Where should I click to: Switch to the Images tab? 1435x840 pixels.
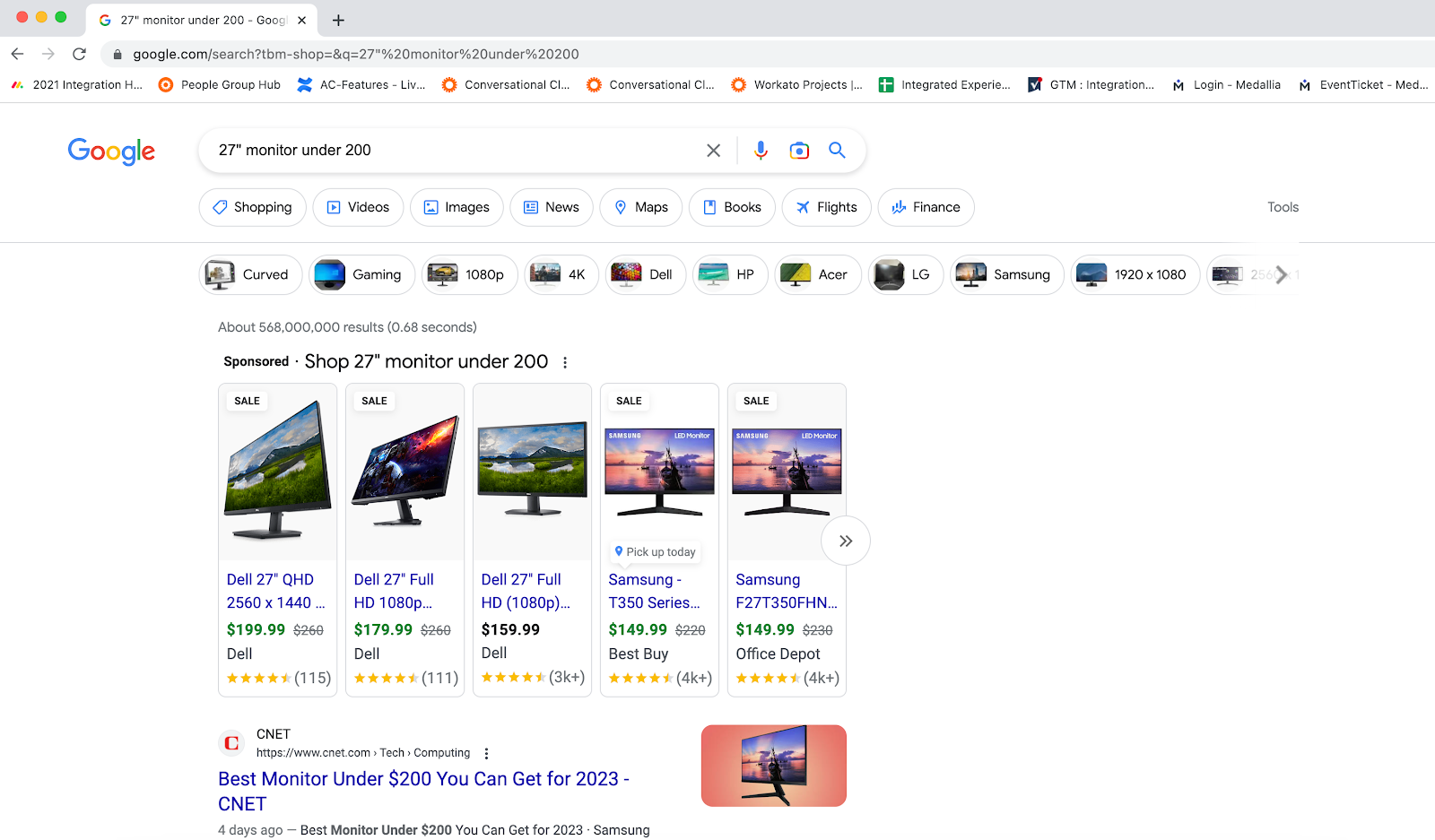(457, 207)
